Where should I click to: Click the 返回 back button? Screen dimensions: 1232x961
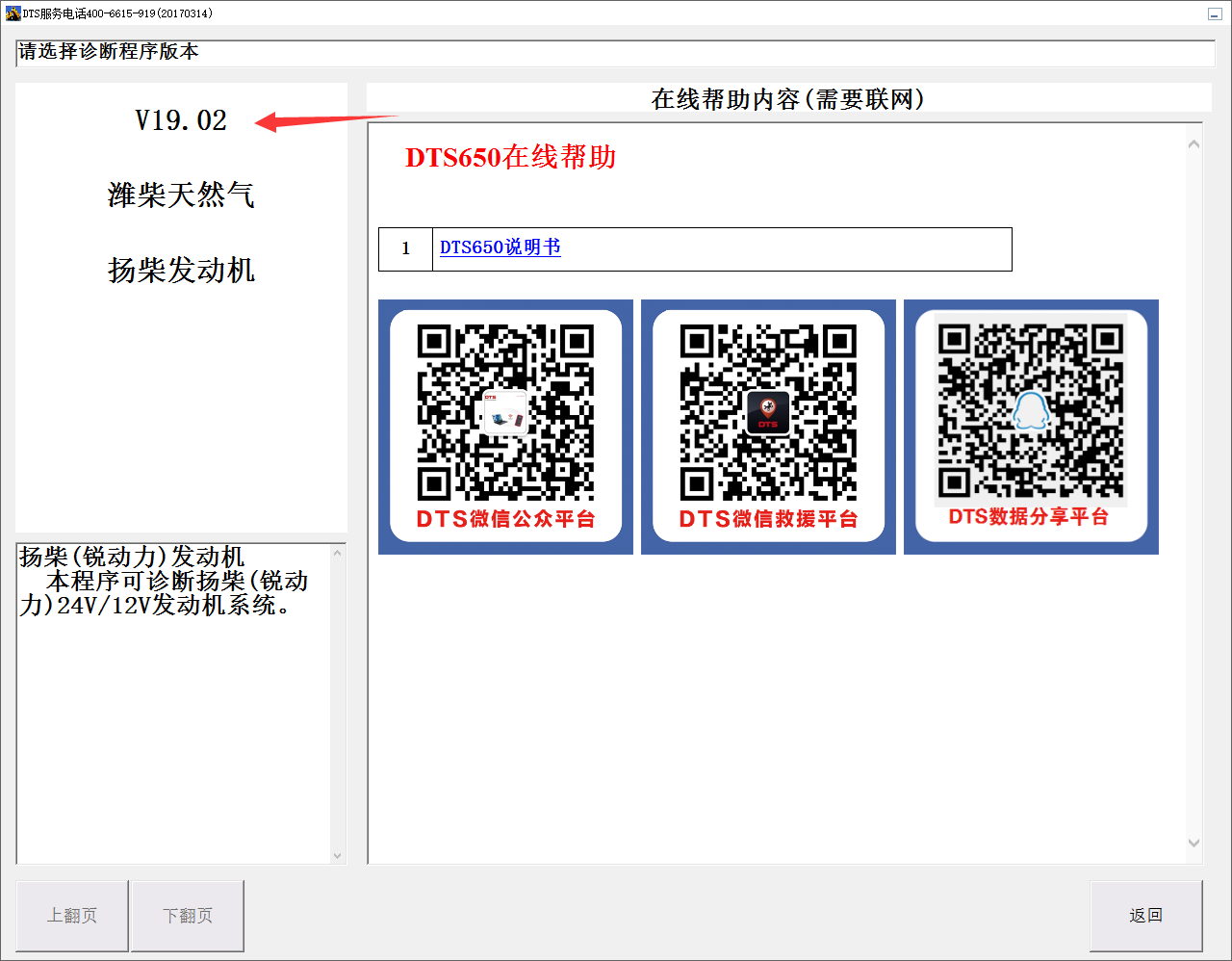click(1146, 916)
